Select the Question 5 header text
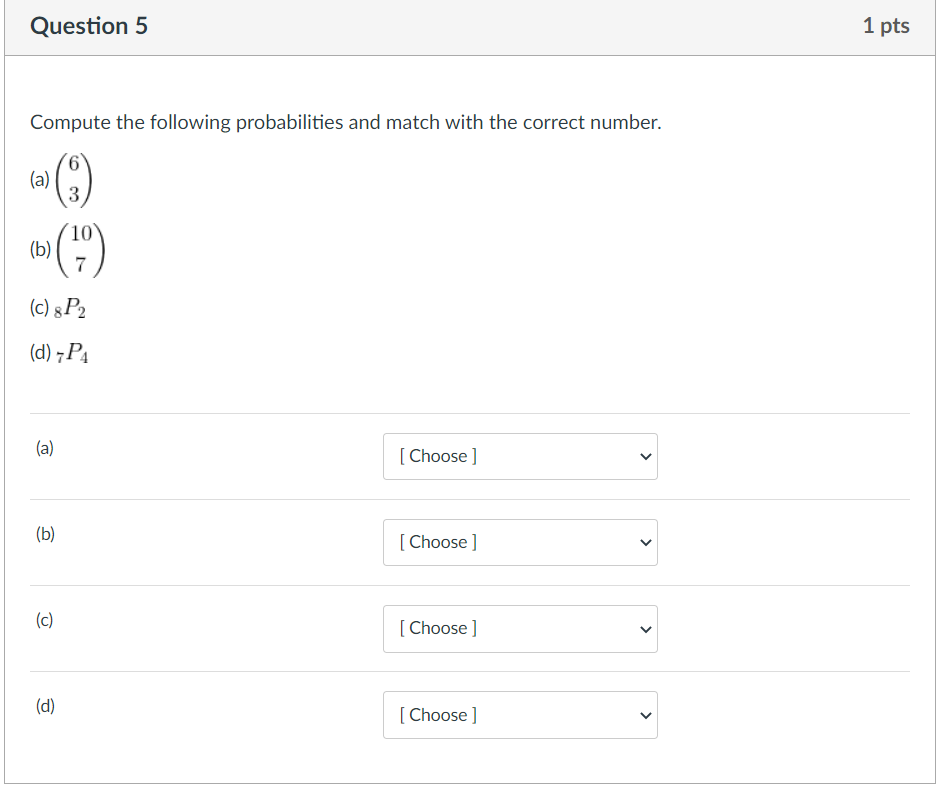The height and width of the screenshot is (790, 938). pyautogui.click(x=89, y=26)
